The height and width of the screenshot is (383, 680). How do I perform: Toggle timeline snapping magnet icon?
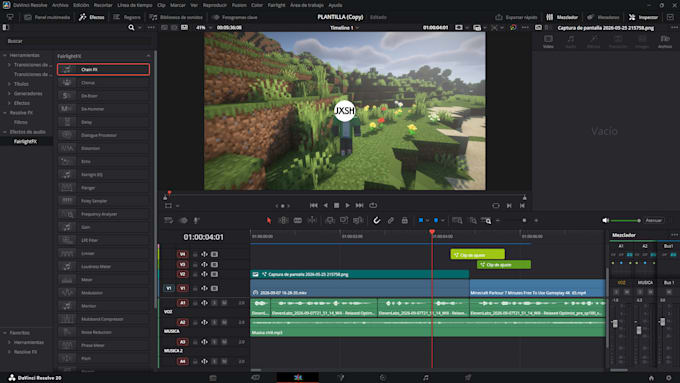tap(376, 220)
